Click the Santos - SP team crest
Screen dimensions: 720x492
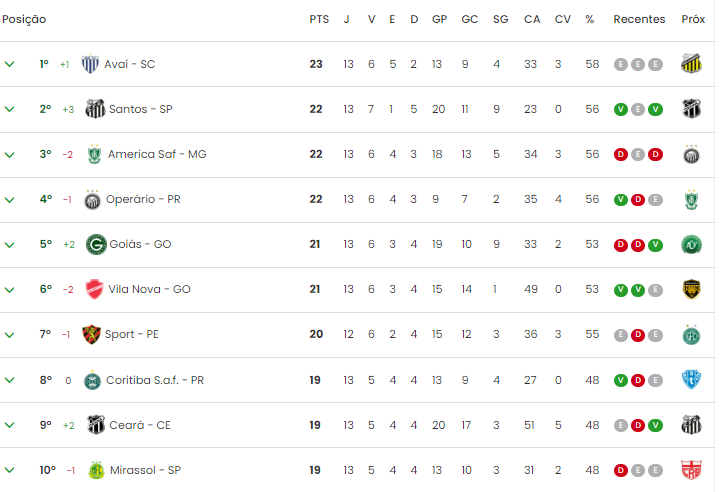[x=95, y=109]
